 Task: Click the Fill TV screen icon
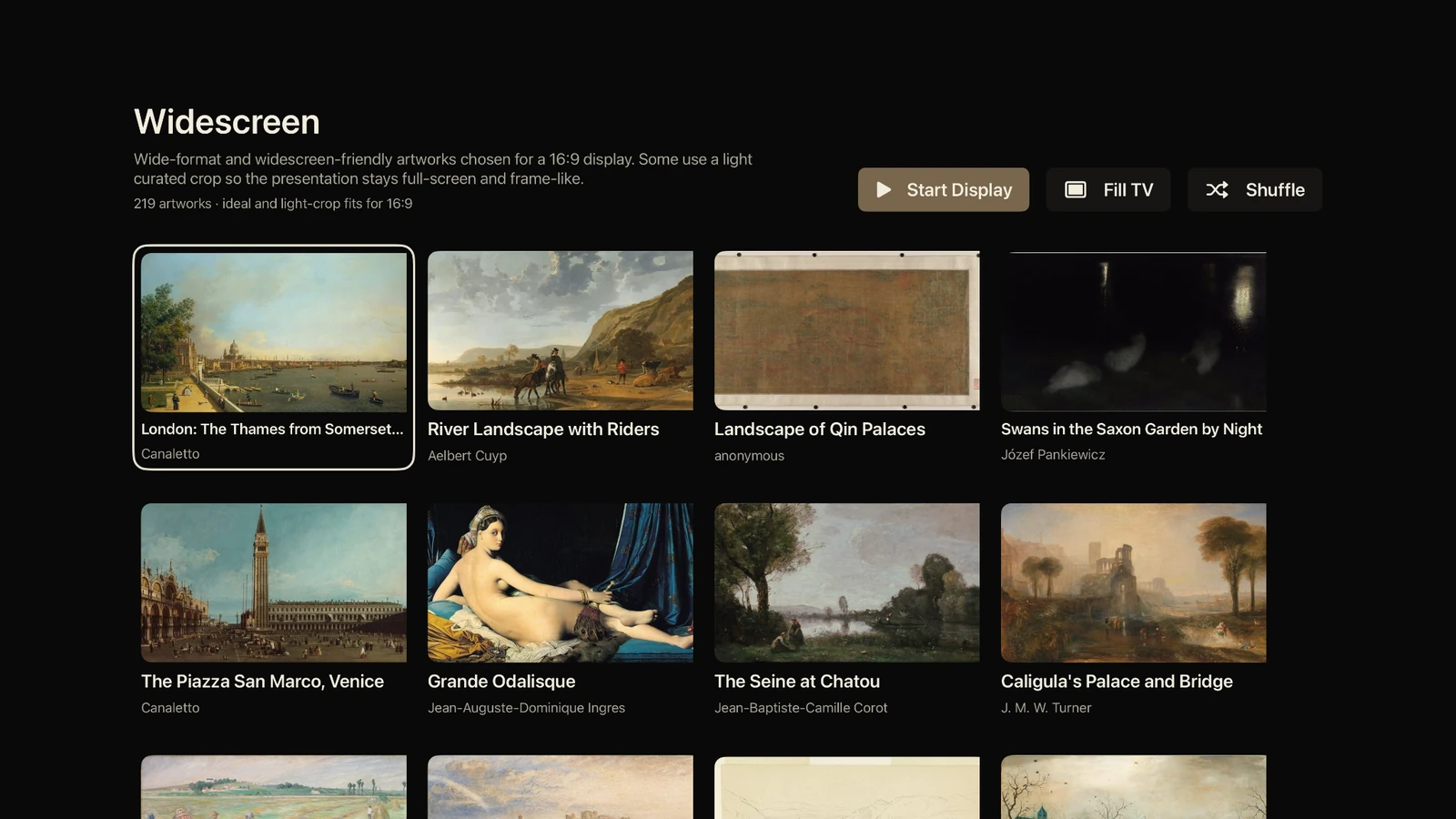click(x=1076, y=189)
